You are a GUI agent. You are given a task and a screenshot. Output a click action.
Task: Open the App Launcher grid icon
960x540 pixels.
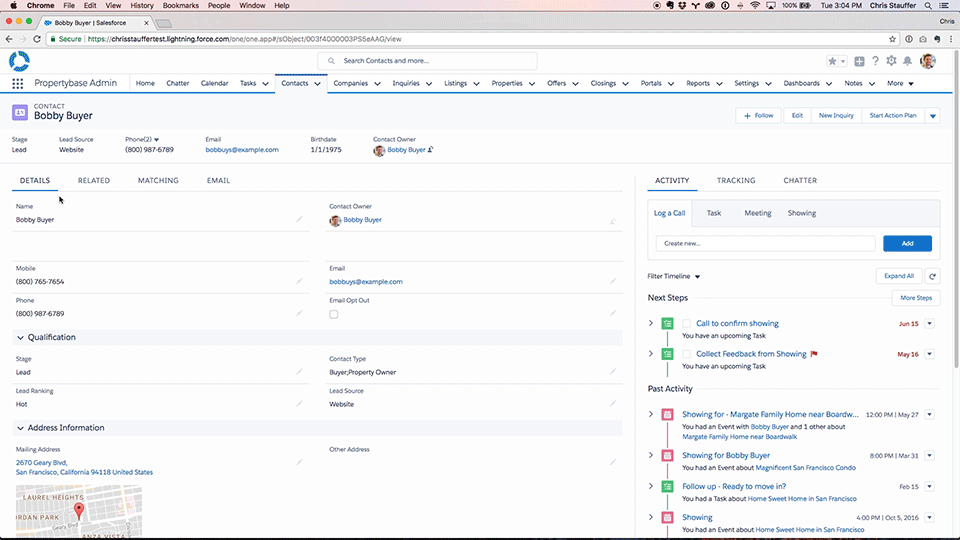point(18,83)
